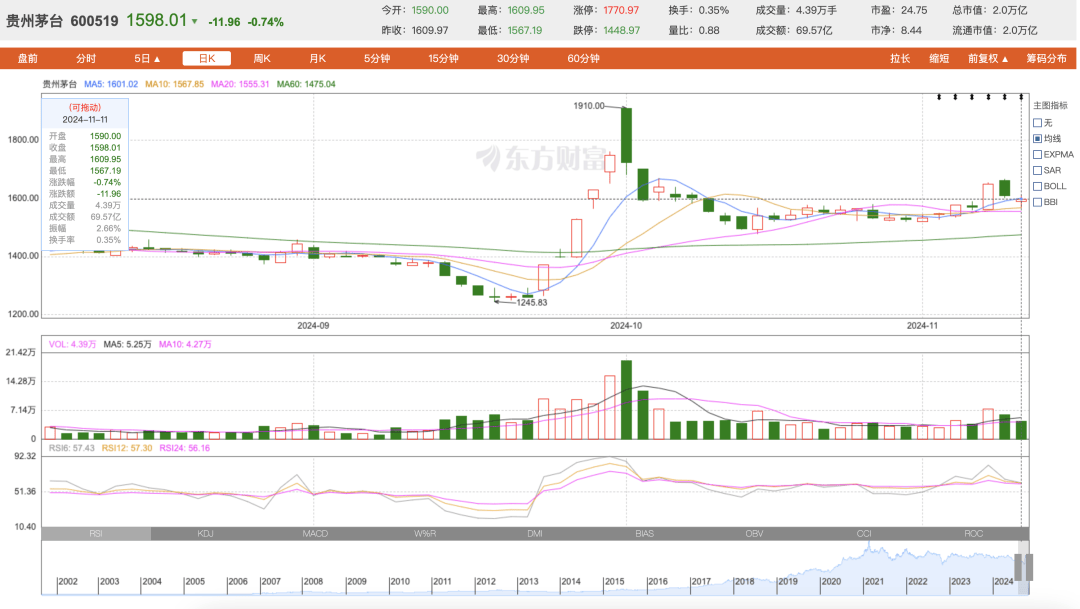The height and width of the screenshot is (609, 1080).
Task: Click the down arrow beside price 1598.01
Action: [x=194, y=22]
